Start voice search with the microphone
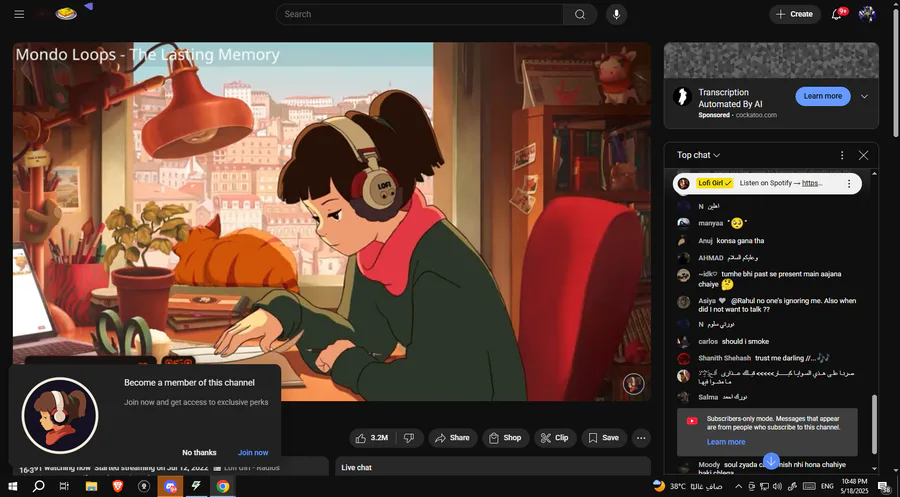900x497 pixels. pyautogui.click(x=616, y=14)
